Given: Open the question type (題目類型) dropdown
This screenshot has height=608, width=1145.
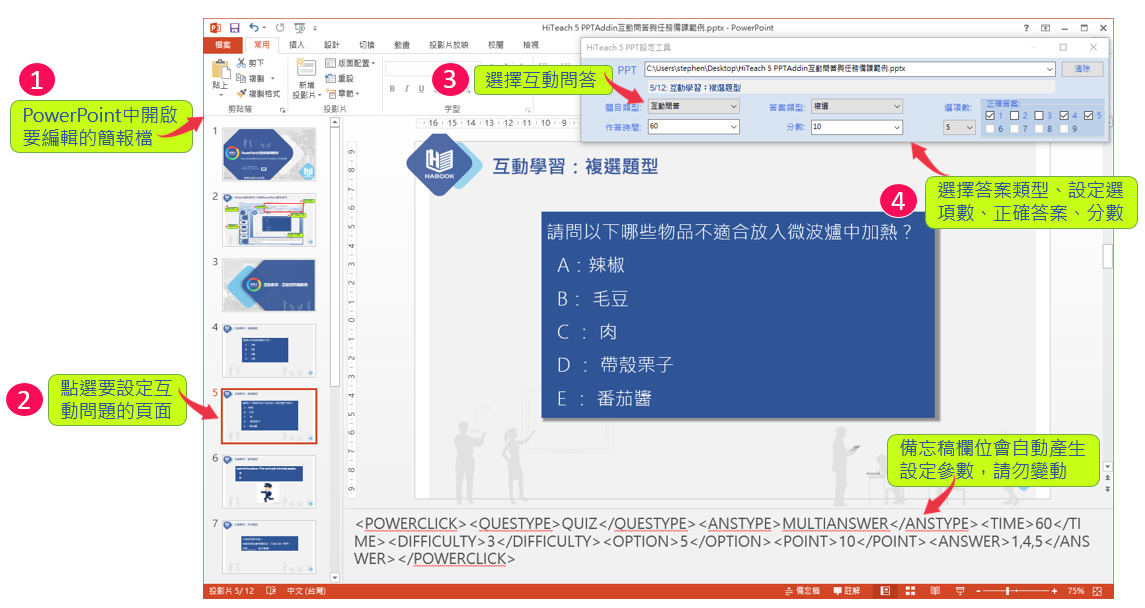Looking at the screenshot, I should point(693,107).
